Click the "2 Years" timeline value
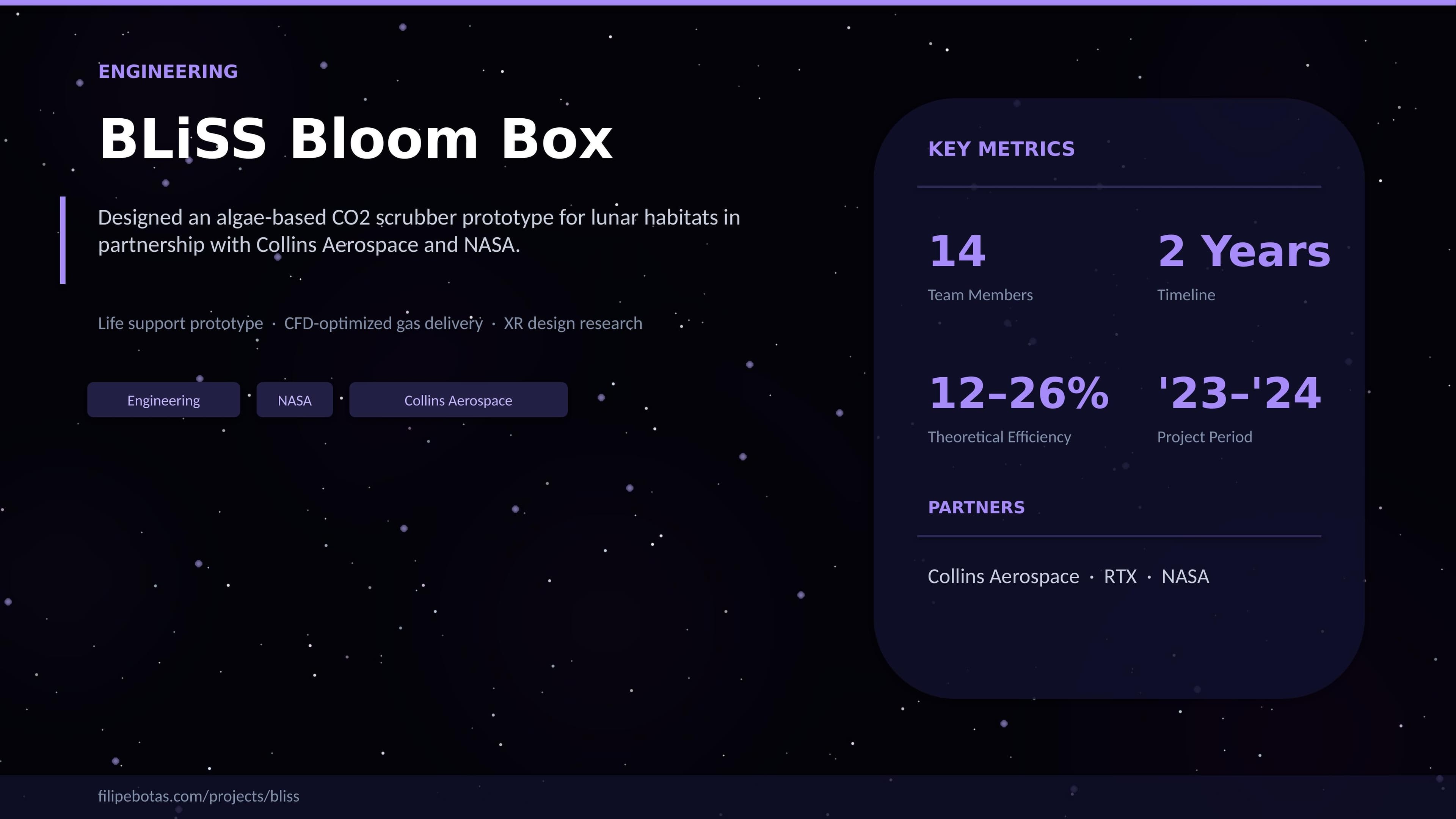 tap(1244, 251)
